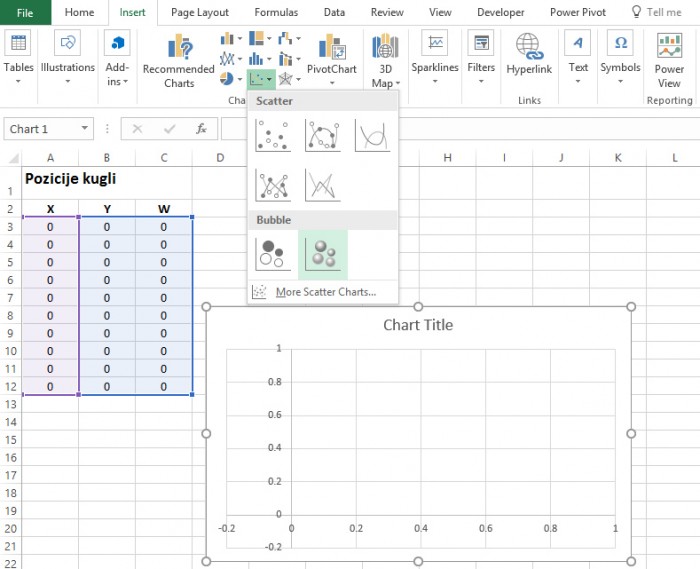Viewport: 700px width, 569px height.
Task: Click More Scatter Charts link
Action: (x=325, y=292)
